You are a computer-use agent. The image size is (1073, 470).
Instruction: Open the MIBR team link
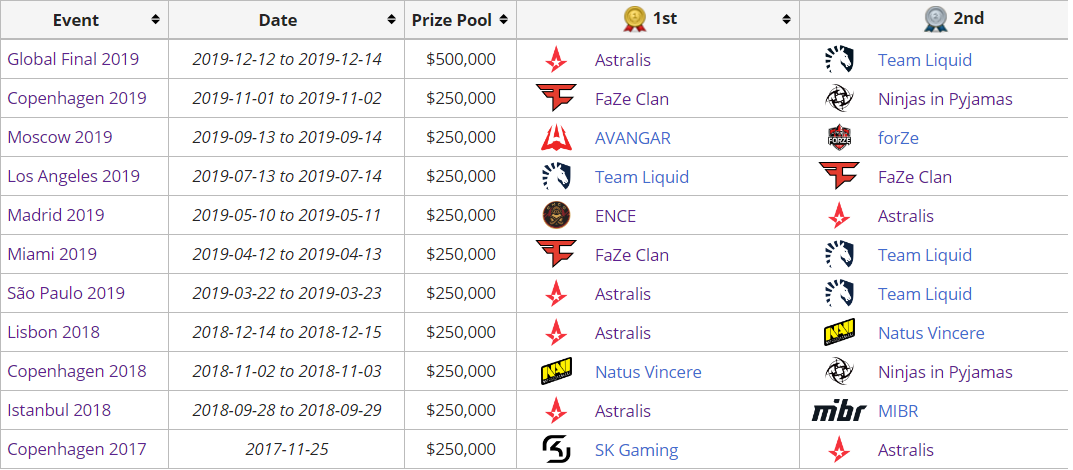(x=898, y=411)
